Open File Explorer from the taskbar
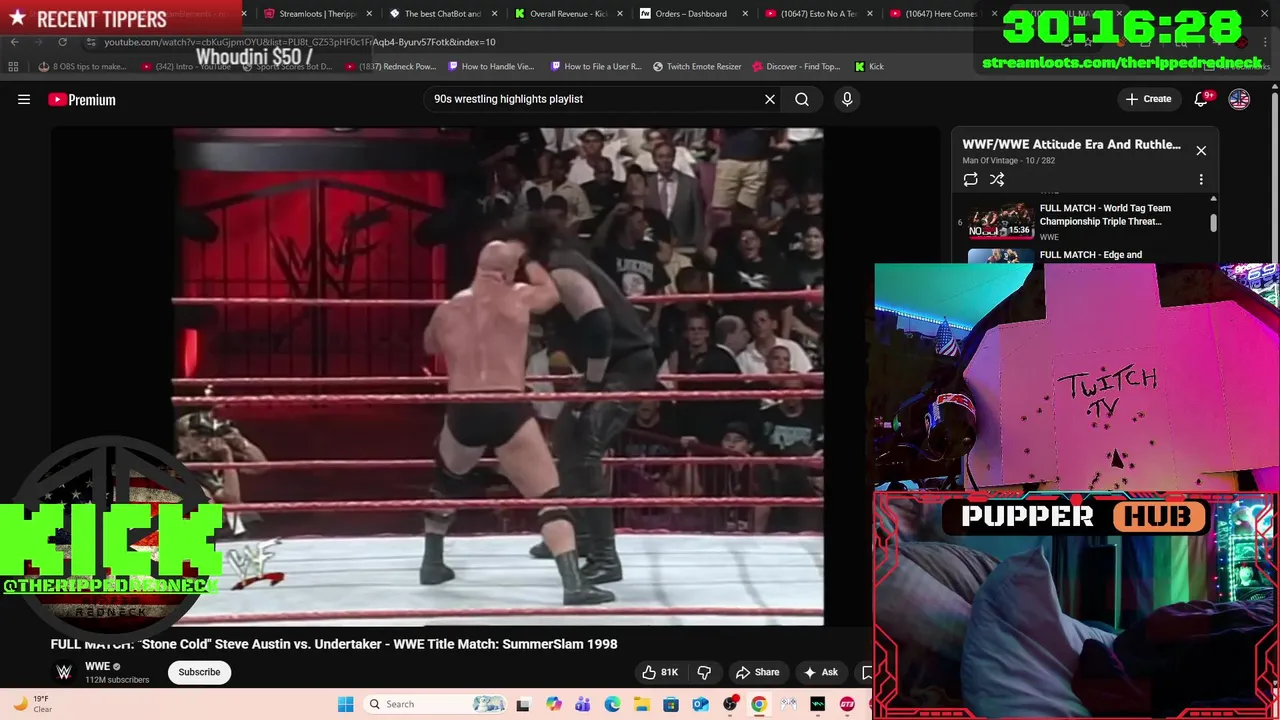 pos(641,704)
